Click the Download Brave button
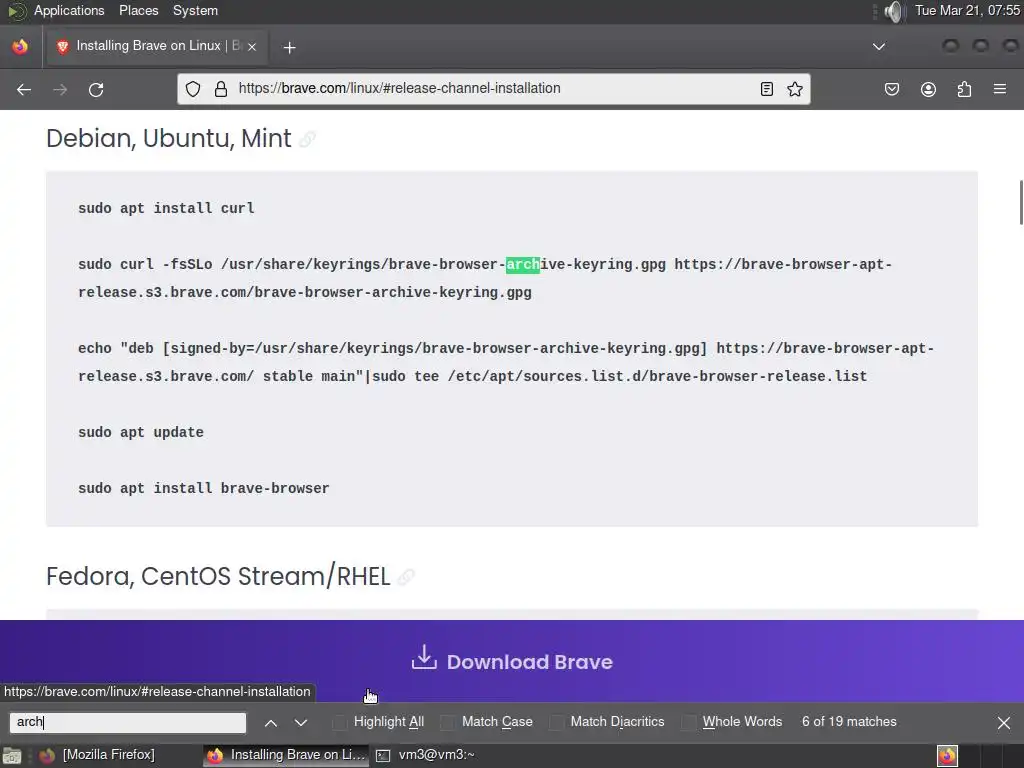 click(x=512, y=662)
